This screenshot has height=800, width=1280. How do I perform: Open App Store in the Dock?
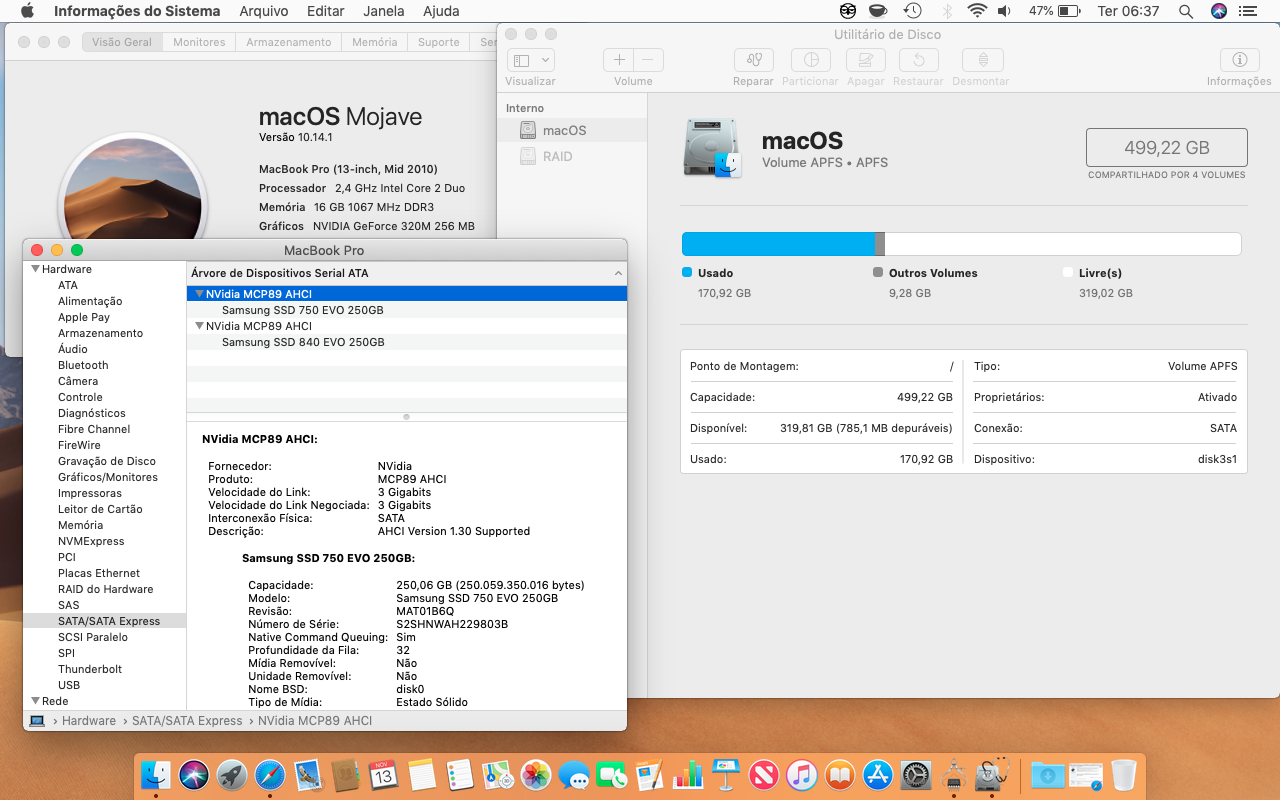[x=878, y=774]
